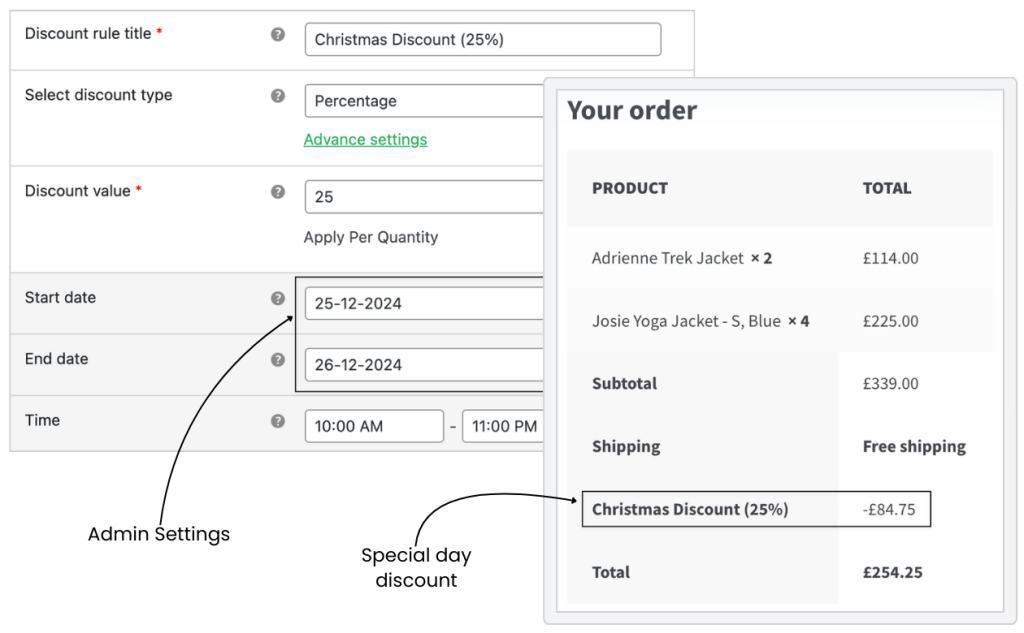Image resolution: width=1024 pixels, height=633 pixels.
Task: Click the Adrienne Trek Jacket order row
Action: [780, 259]
